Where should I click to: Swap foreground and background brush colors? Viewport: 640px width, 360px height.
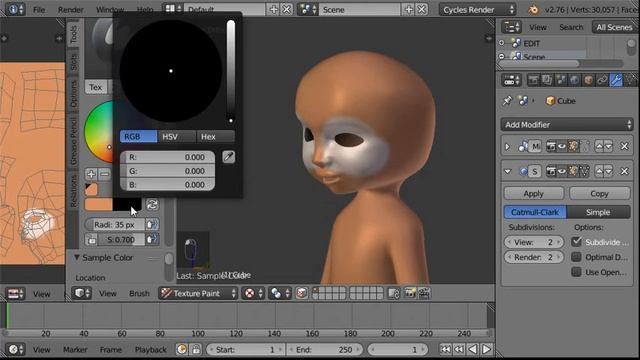(x=152, y=204)
